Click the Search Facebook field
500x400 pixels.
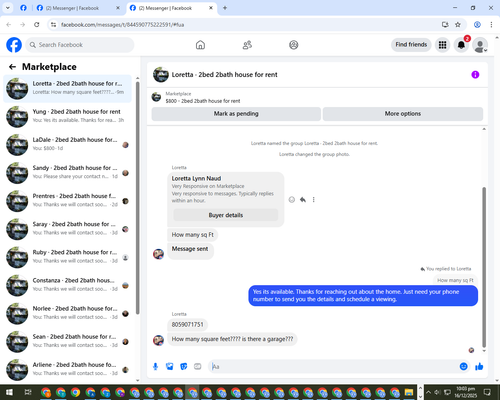pyautogui.click(x=80, y=45)
